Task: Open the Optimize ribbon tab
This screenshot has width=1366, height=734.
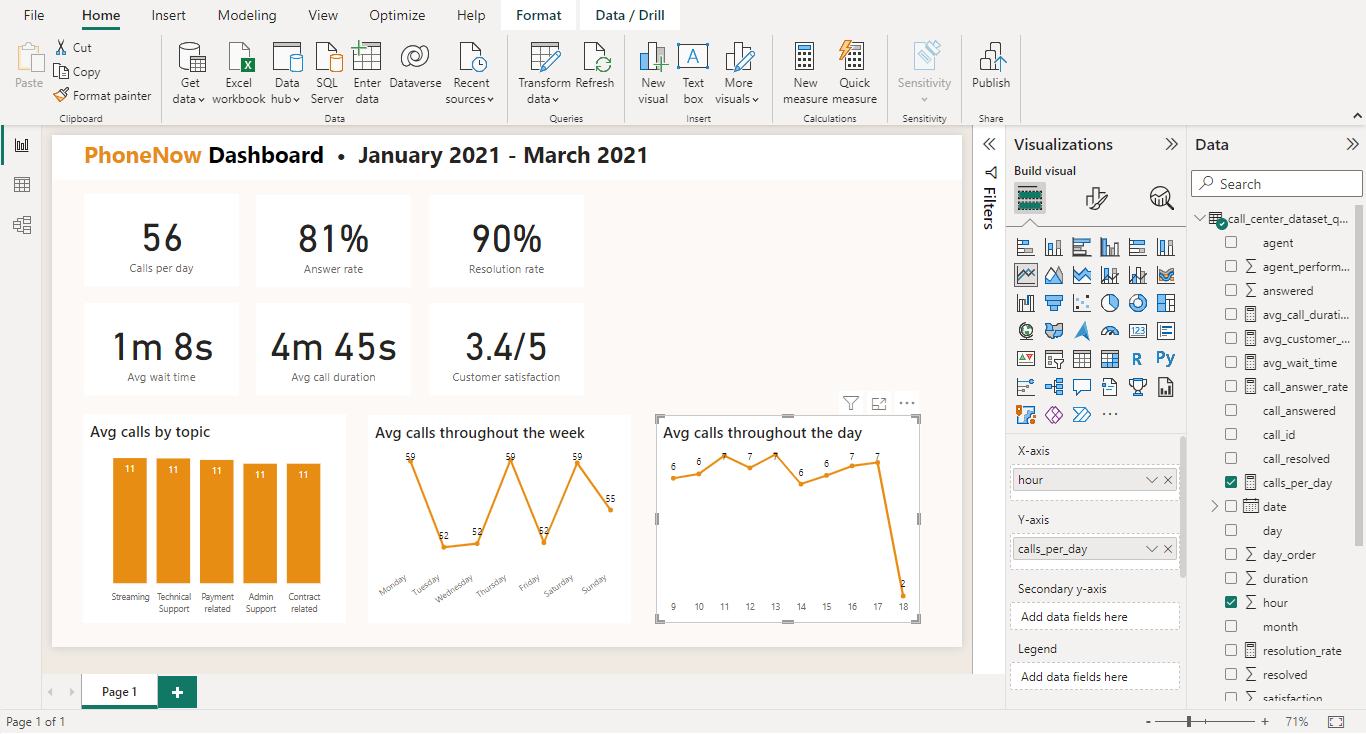Action: 397,15
